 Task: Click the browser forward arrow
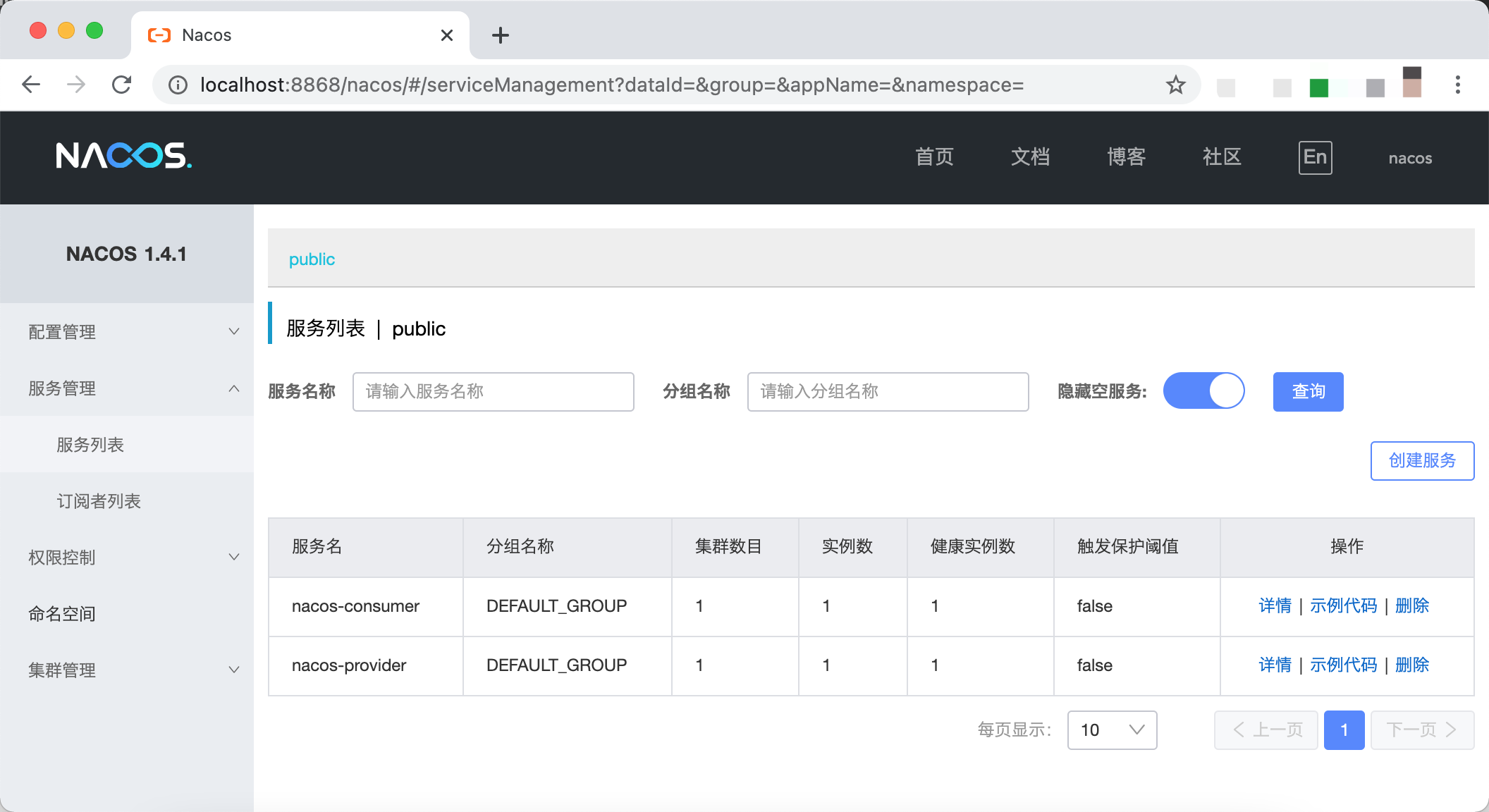click(76, 85)
